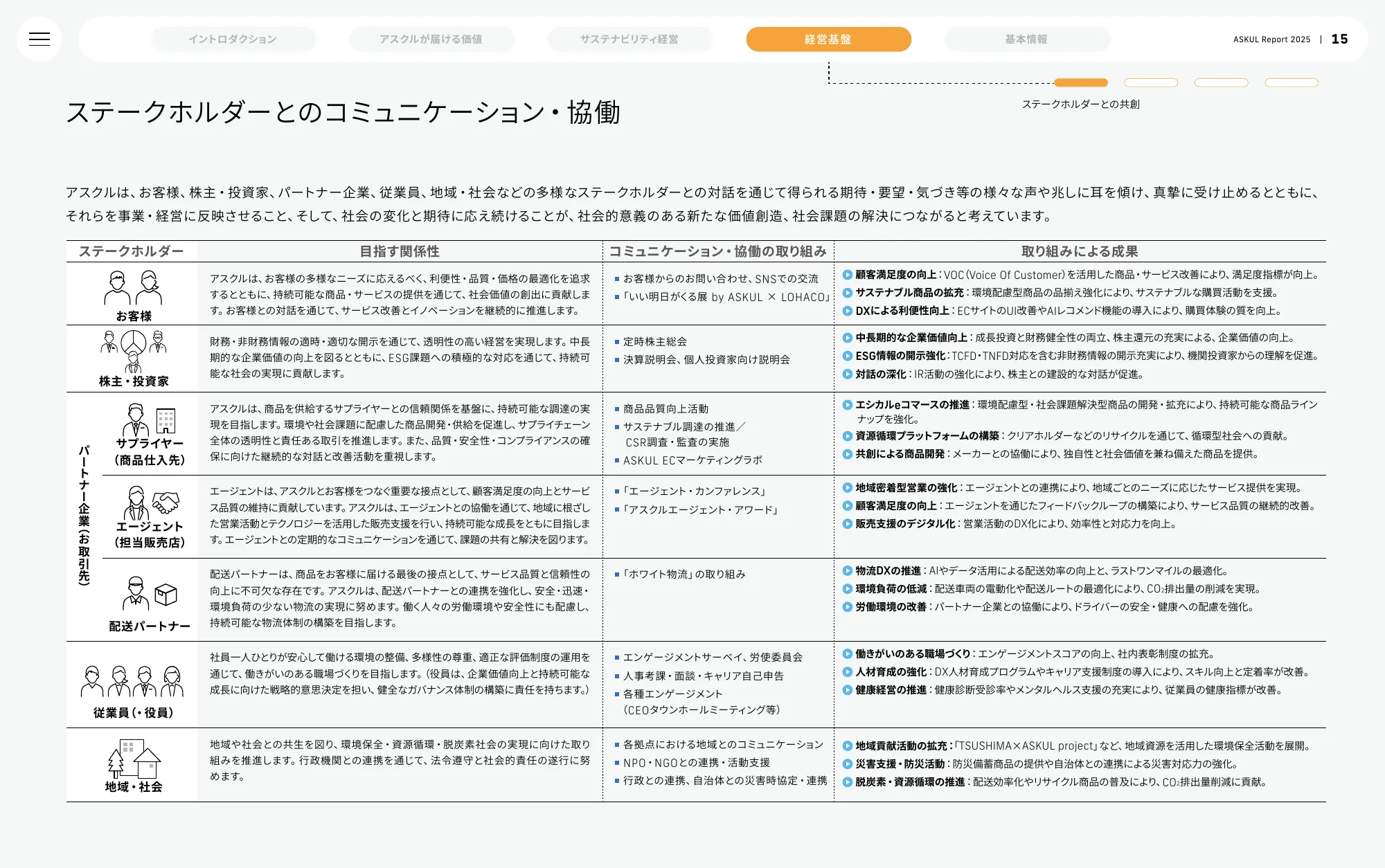Viewport: 1385px width, 868px height.
Task: Click NPO・NGOとの連携・活動支援 item
Action: pyautogui.click(x=697, y=763)
